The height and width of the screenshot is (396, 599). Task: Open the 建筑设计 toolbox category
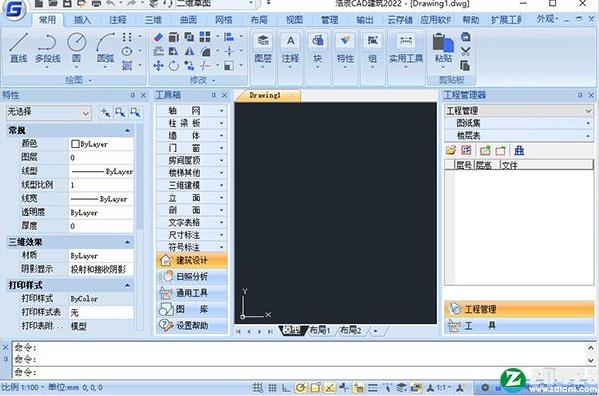(192, 260)
